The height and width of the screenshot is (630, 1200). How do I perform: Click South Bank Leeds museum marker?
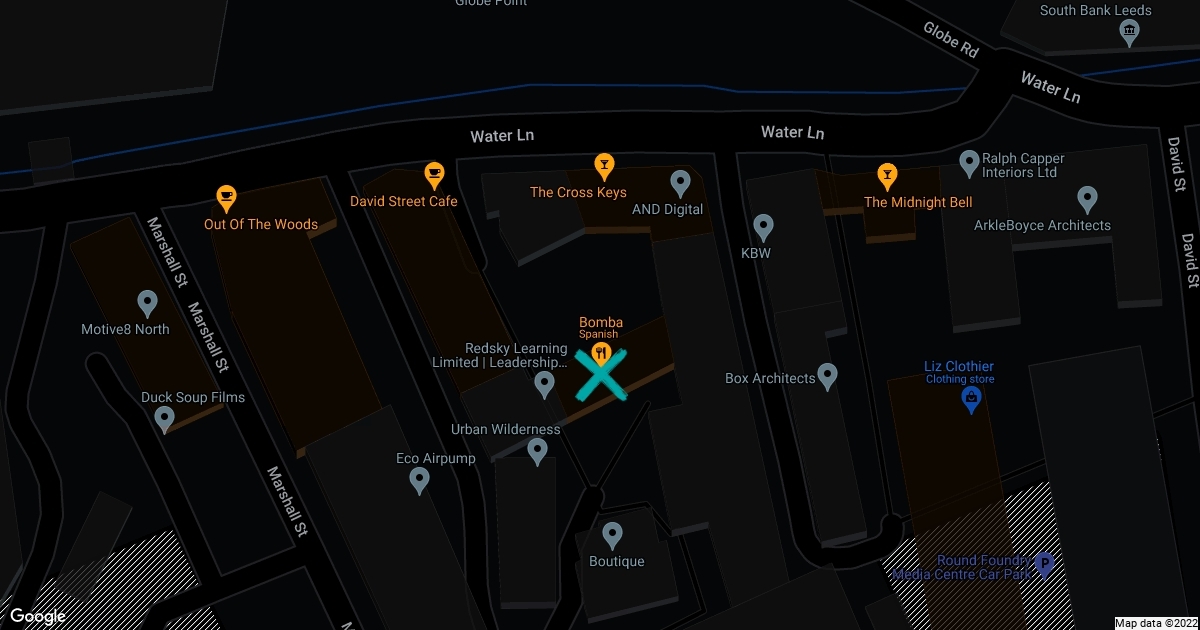(1129, 33)
